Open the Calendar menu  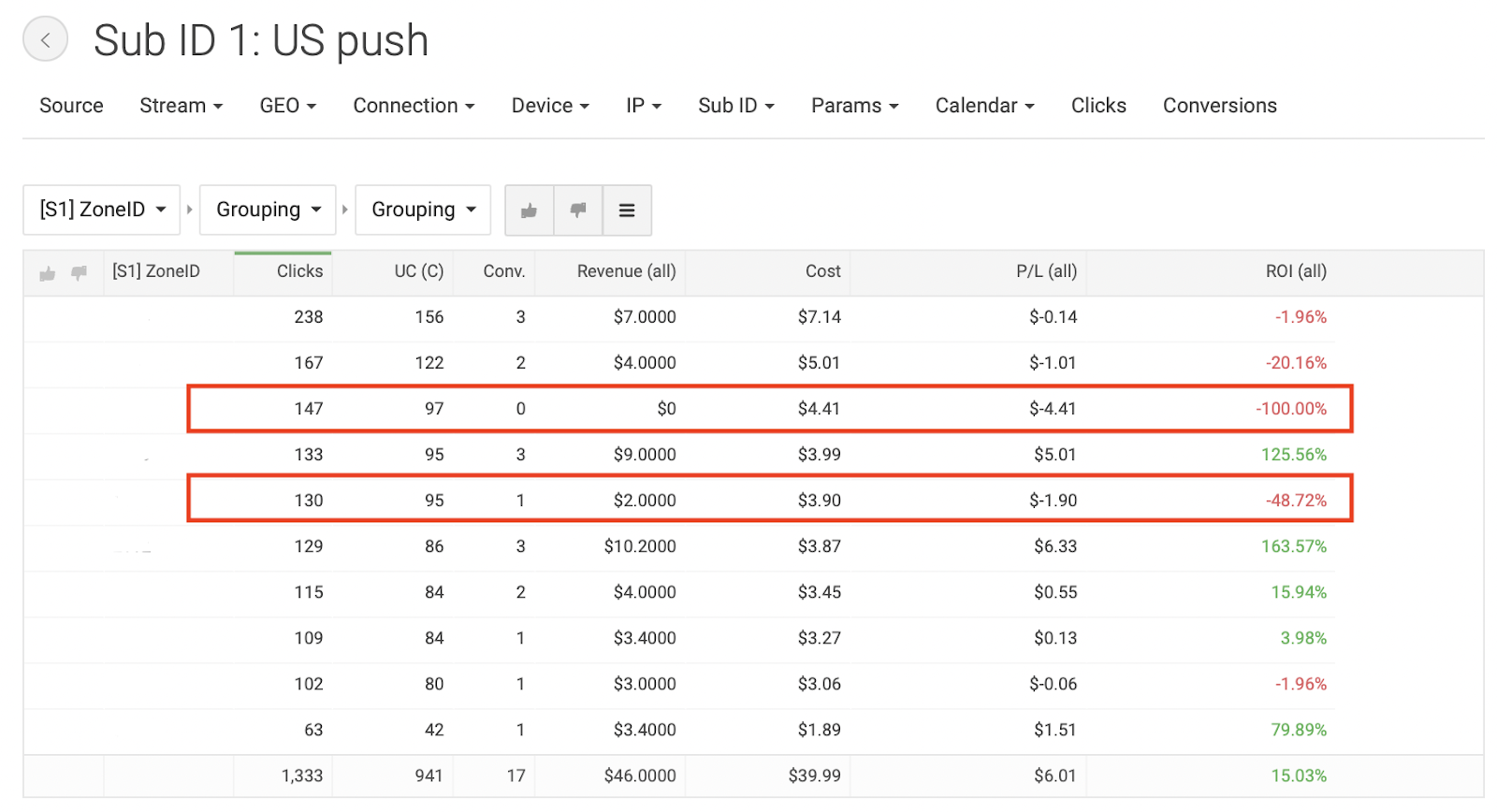click(x=985, y=106)
